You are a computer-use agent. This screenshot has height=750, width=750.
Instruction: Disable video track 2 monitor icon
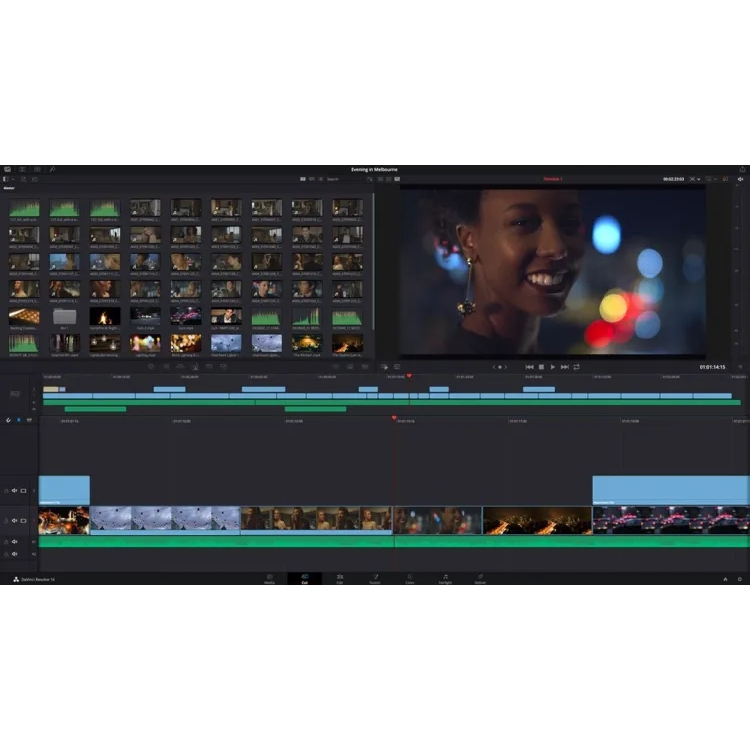coord(23,490)
